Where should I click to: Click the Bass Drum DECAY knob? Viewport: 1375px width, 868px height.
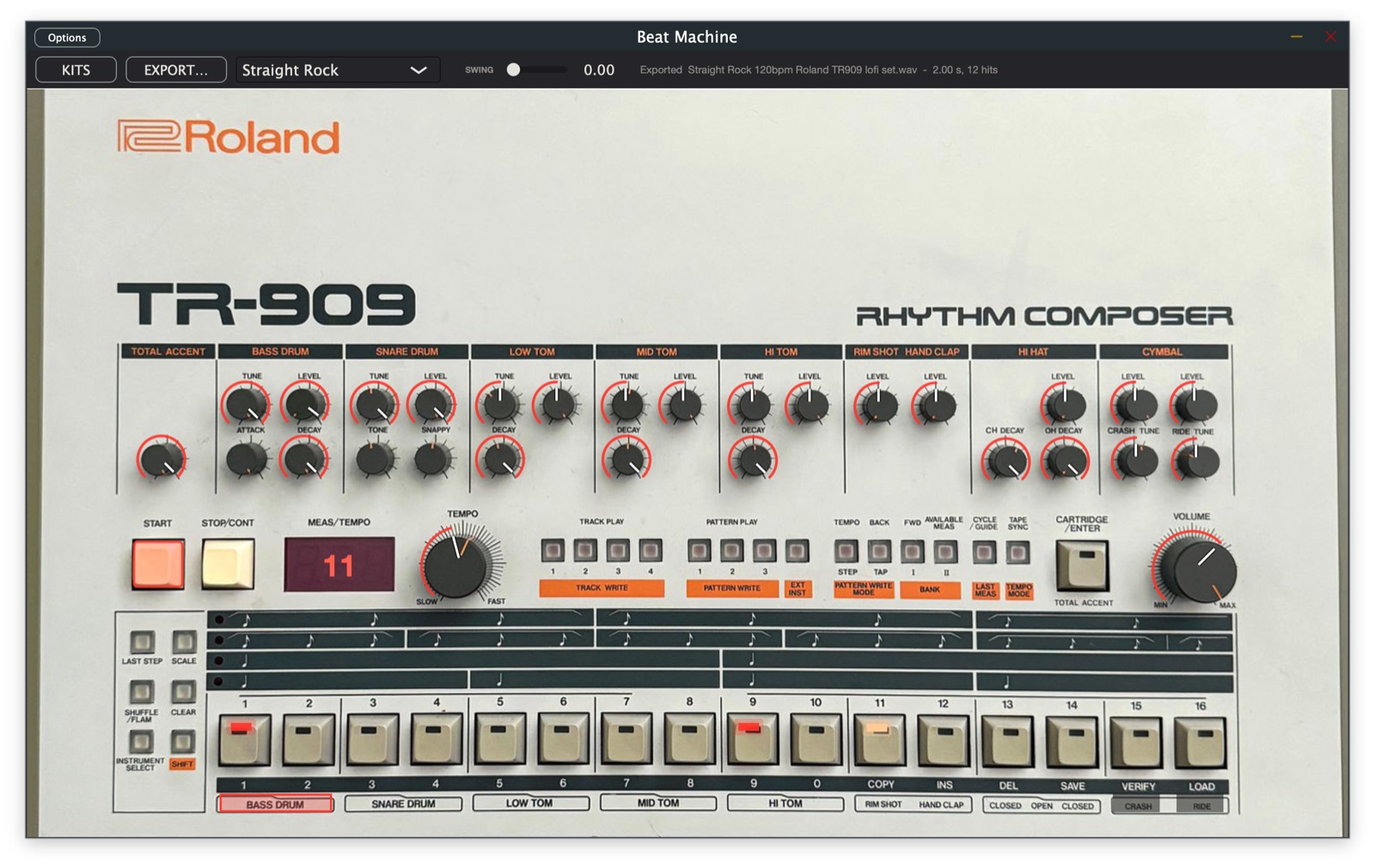[x=305, y=458]
